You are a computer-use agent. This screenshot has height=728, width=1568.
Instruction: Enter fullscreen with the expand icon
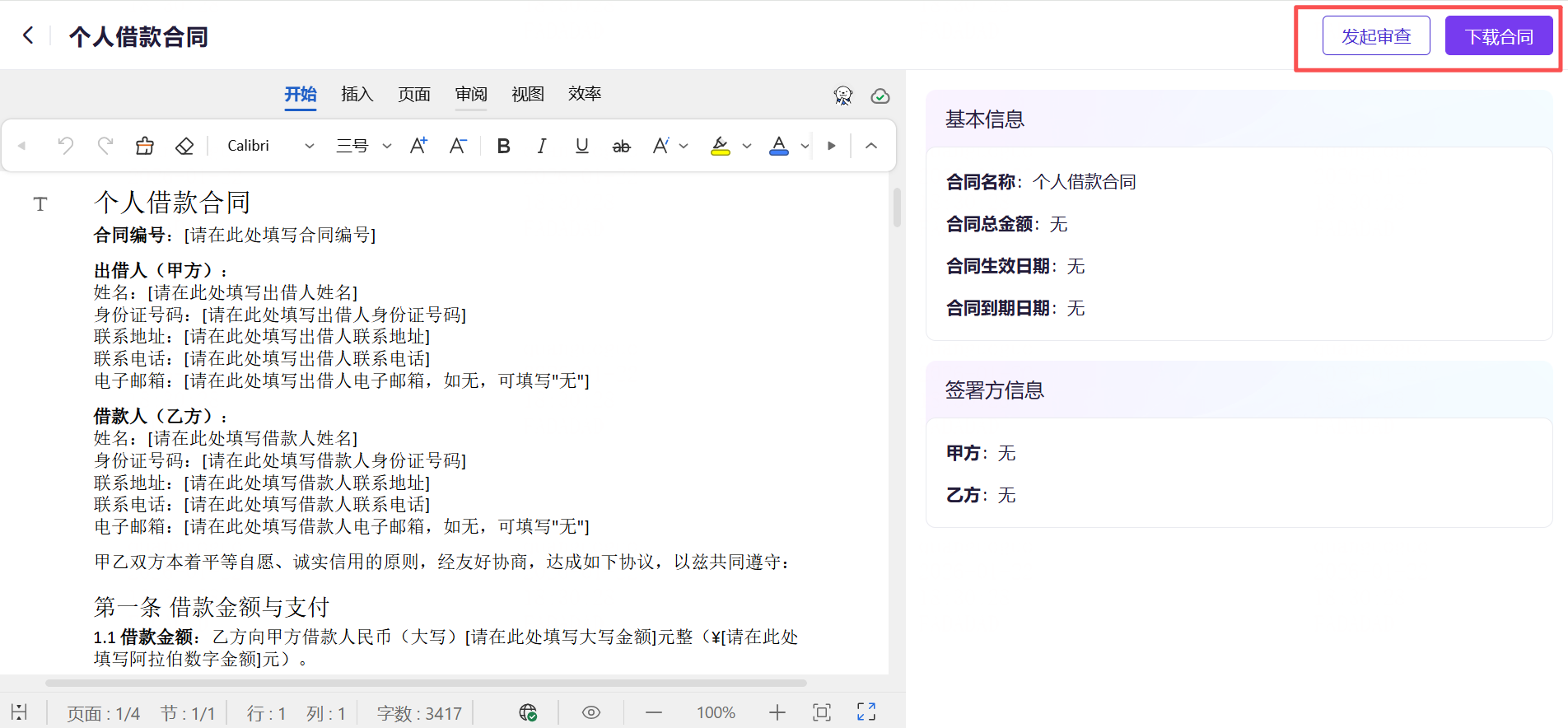coord(866,712)
